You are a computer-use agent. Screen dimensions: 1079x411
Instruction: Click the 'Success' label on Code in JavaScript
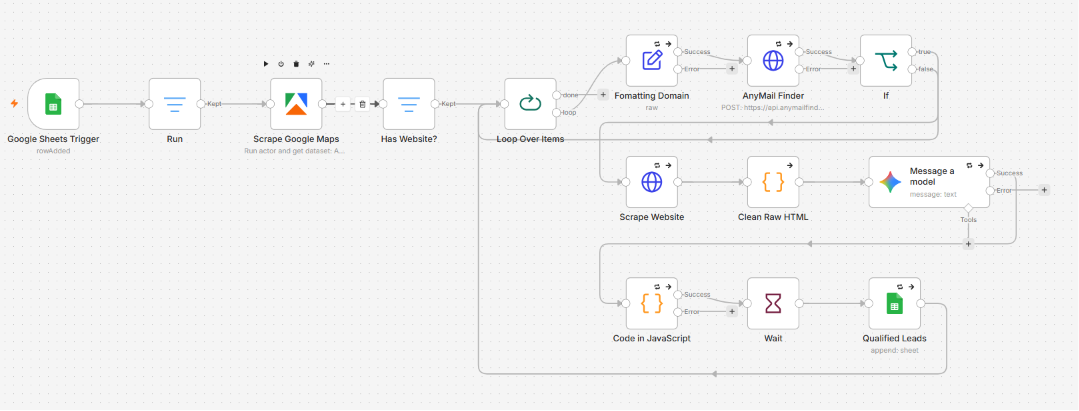[x=697, y=294]
